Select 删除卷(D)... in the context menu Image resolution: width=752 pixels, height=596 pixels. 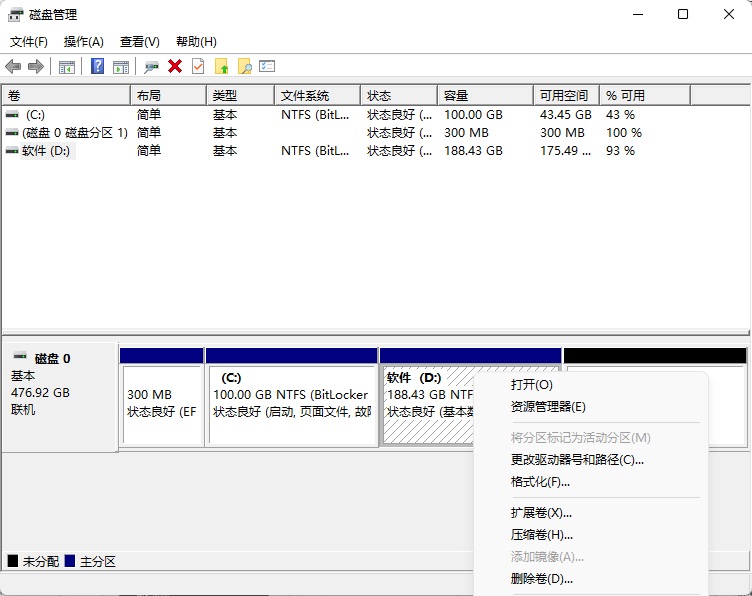tap(541, 579)
